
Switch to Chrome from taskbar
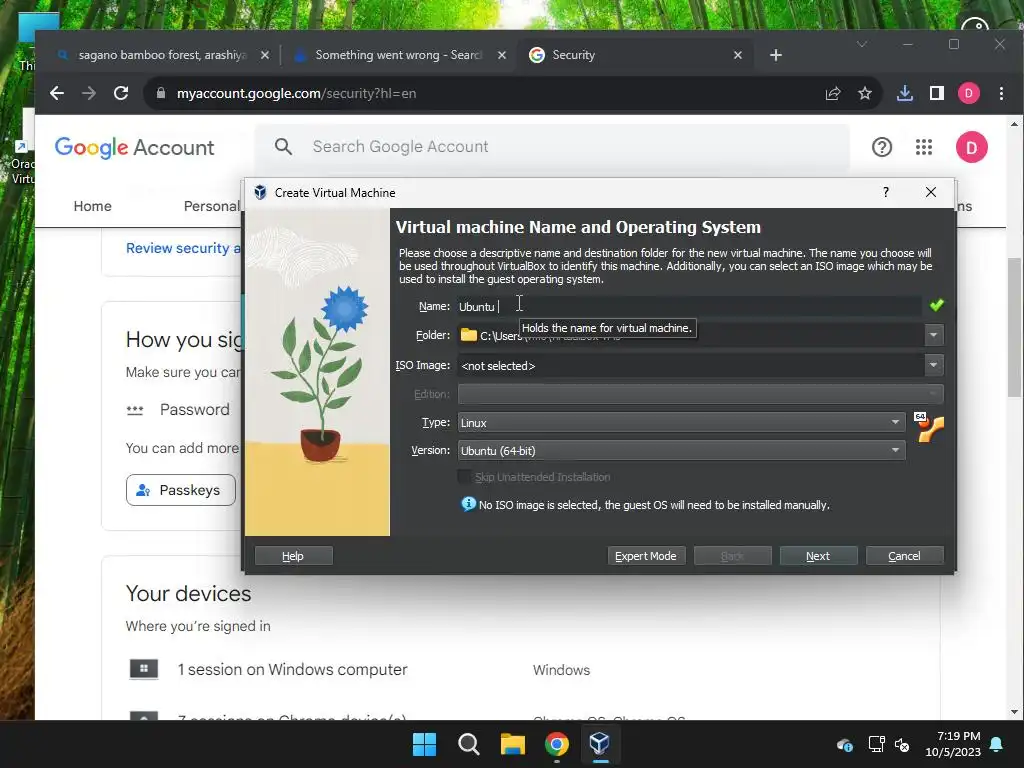click(x=556, y=744)
